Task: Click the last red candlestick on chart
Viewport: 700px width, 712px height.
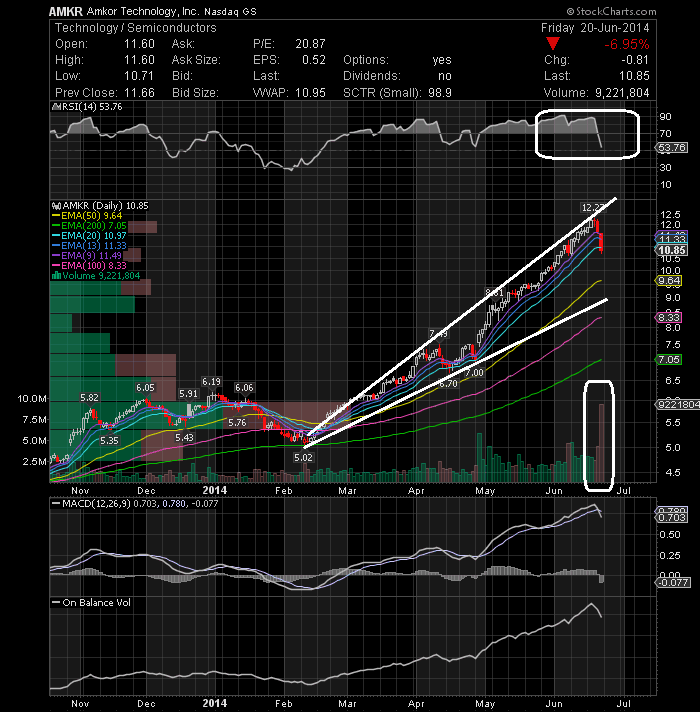Action: point(601,243)
